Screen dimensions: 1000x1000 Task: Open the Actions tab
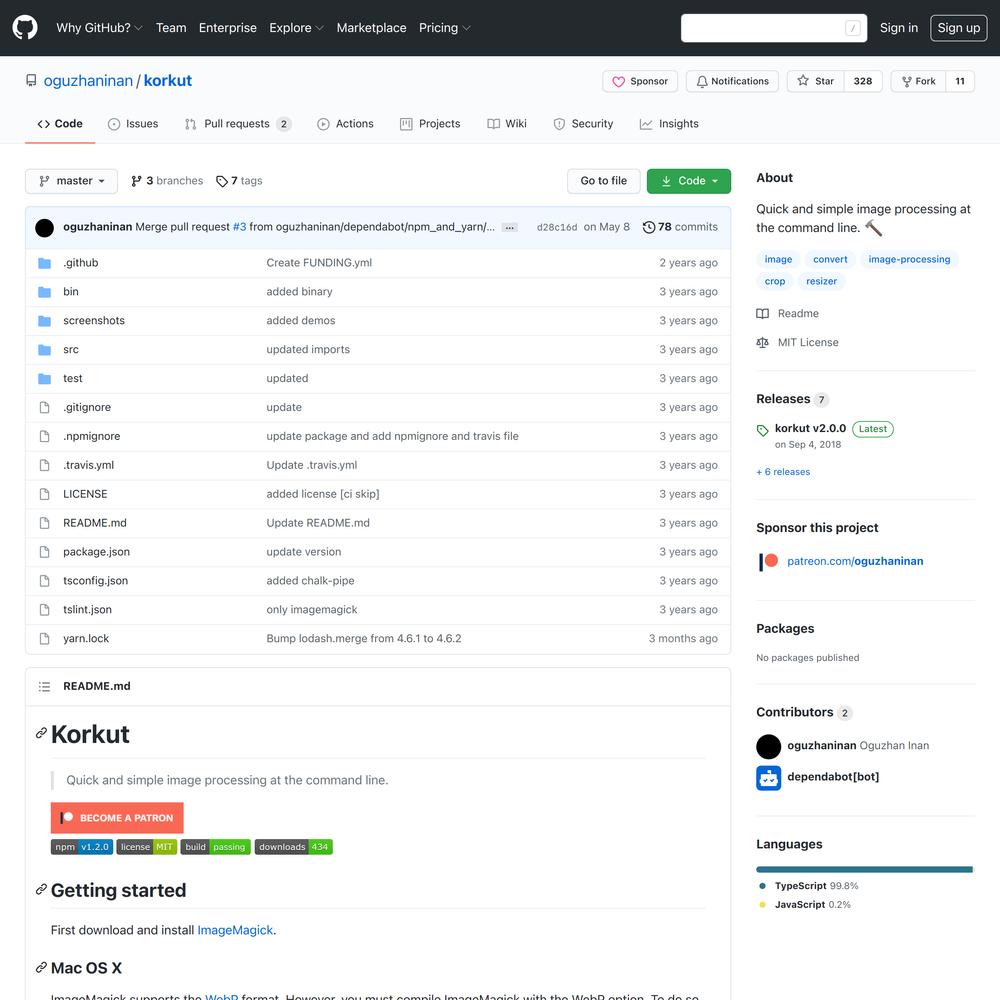[345, 124]
